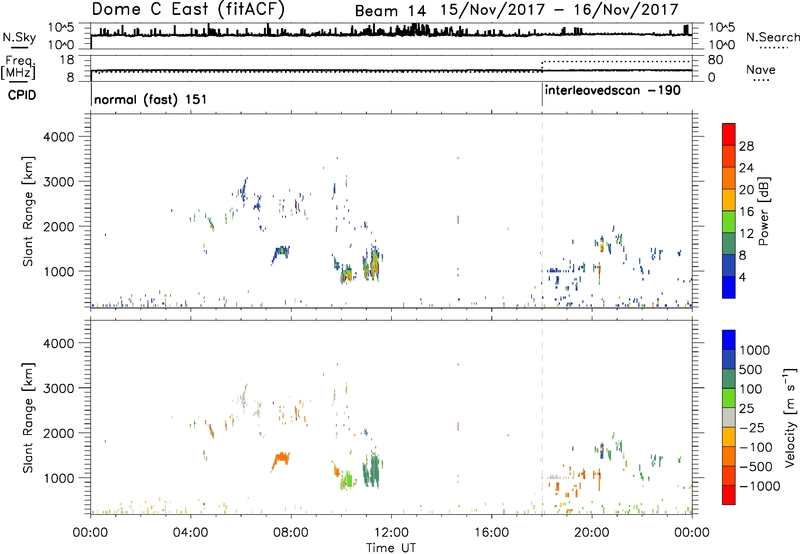Click the "2000" tick on the velocity panel
The width and height of the screenshot is (800, 554).
[x=58, y=433]
